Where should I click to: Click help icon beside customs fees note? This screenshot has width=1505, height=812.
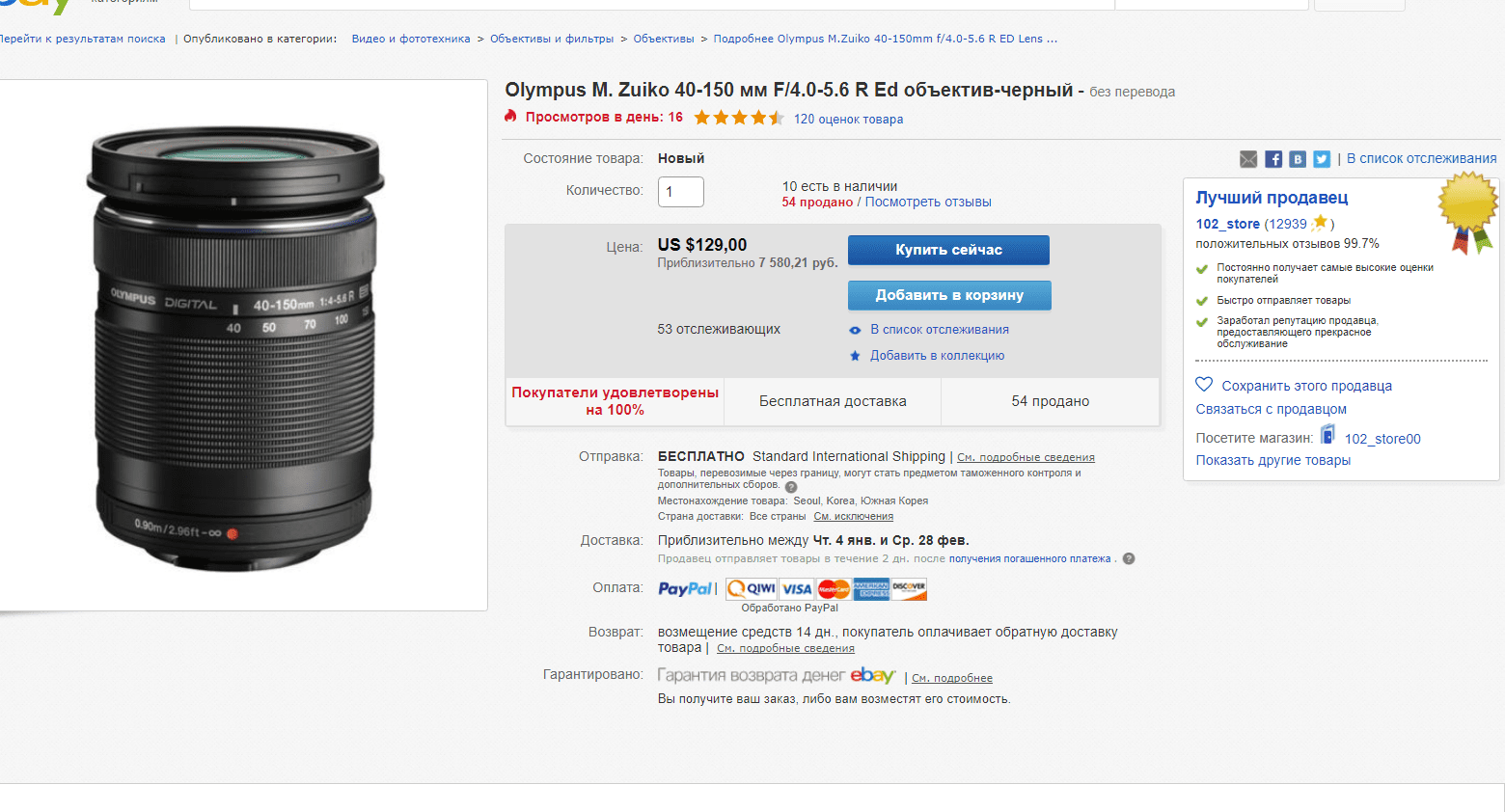click(791, 487)
